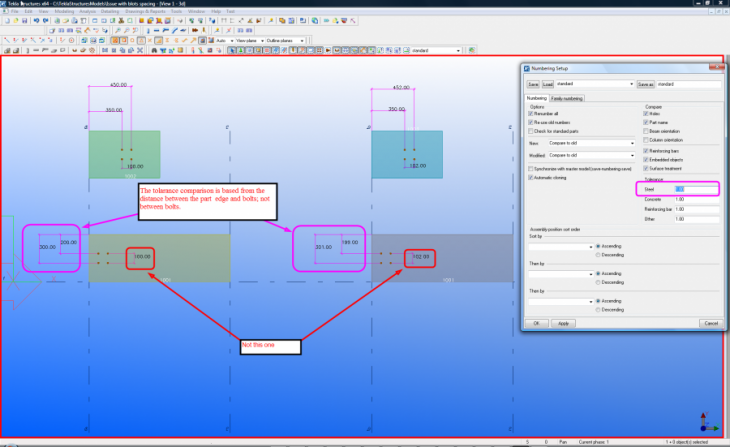Select Descending under first Sort by

pyautogui.click(x=598, y=254)
